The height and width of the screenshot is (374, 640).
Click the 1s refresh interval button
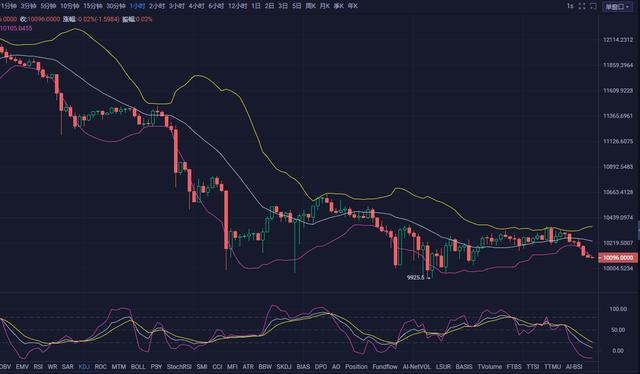tap(570, 6)
